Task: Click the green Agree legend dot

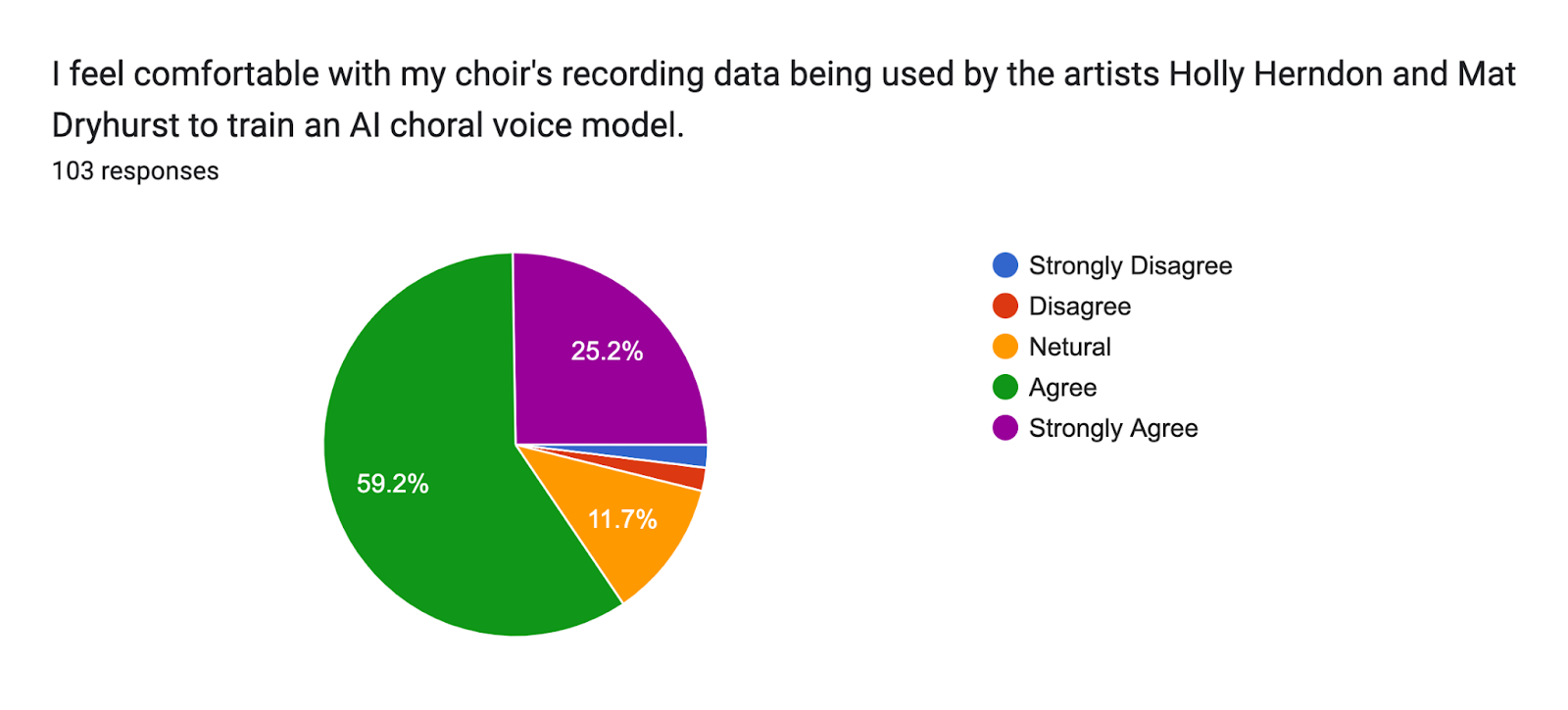Action: coord(1005,388)
